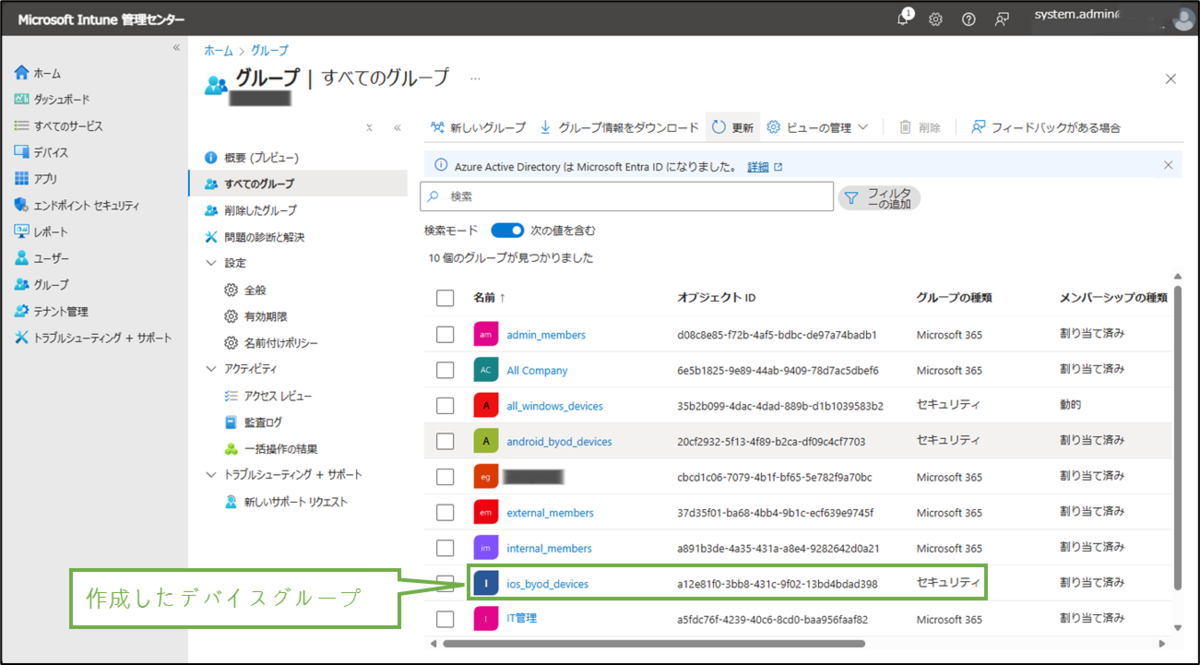Click the テナント管理 icon in sidebar
Viewport: 1200px width, 665px height.
22,311
